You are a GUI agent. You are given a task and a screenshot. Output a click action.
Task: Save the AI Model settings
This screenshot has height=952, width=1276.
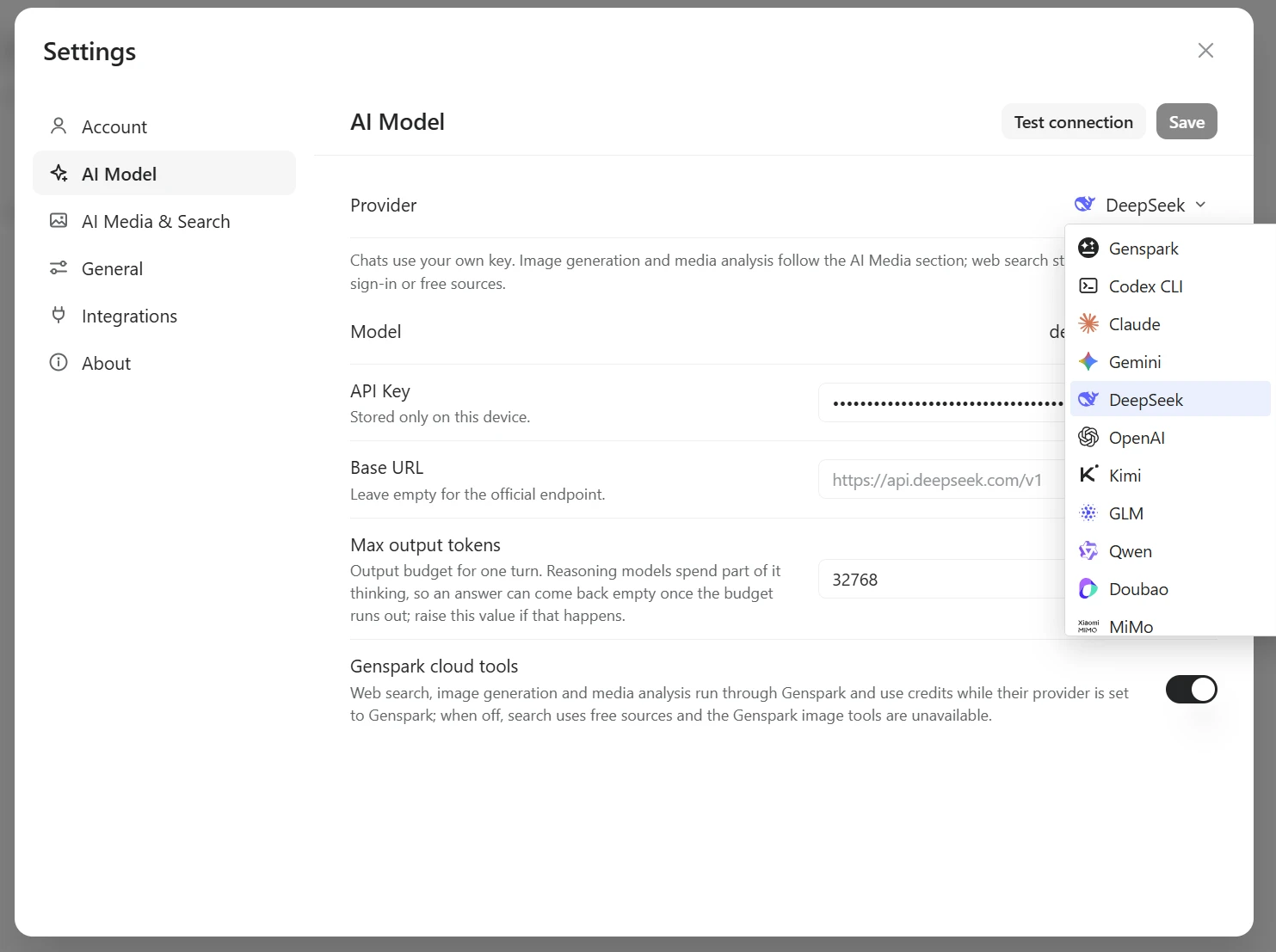coord(1187,122)
